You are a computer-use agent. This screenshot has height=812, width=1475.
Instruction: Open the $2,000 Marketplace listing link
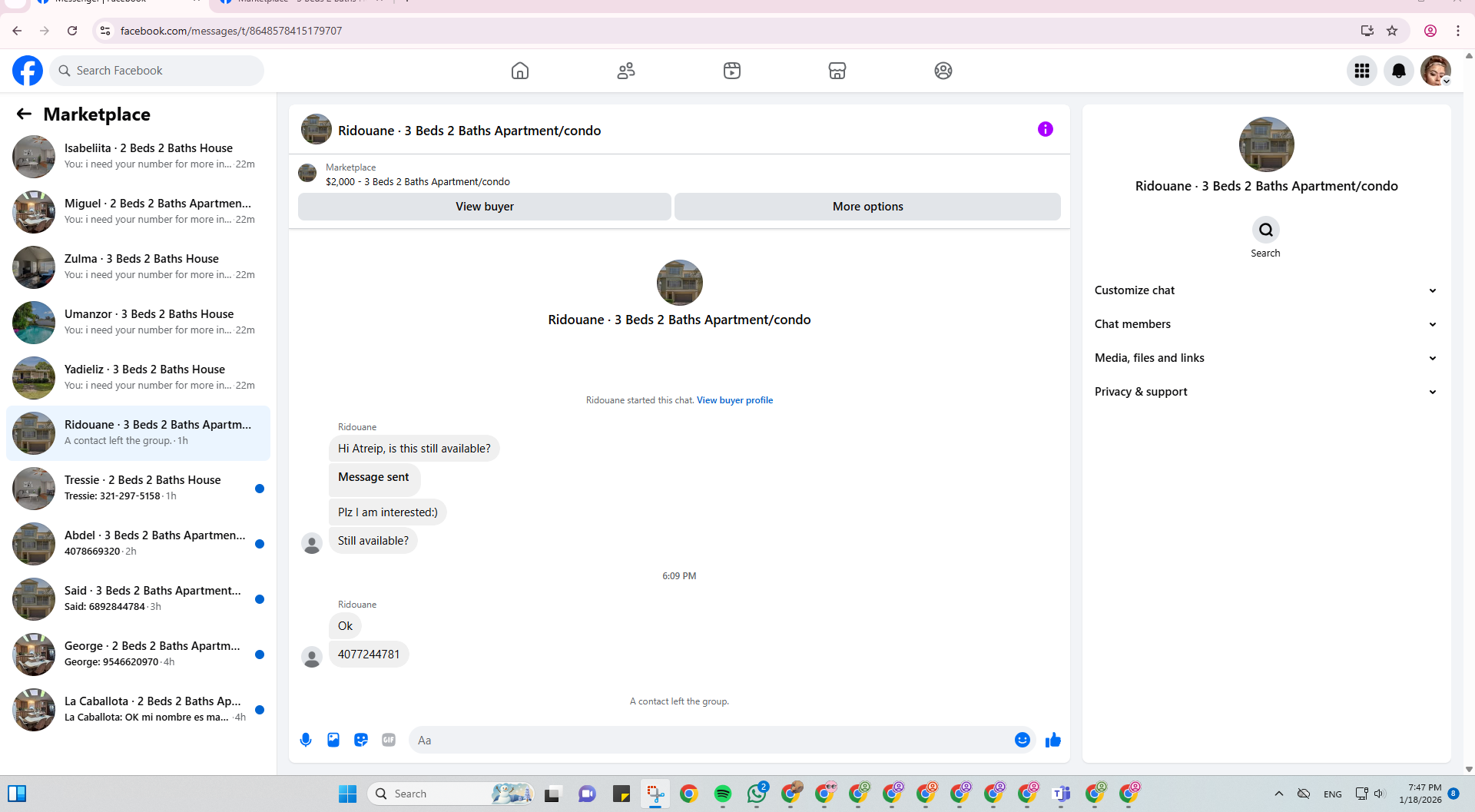coord(417,182)
